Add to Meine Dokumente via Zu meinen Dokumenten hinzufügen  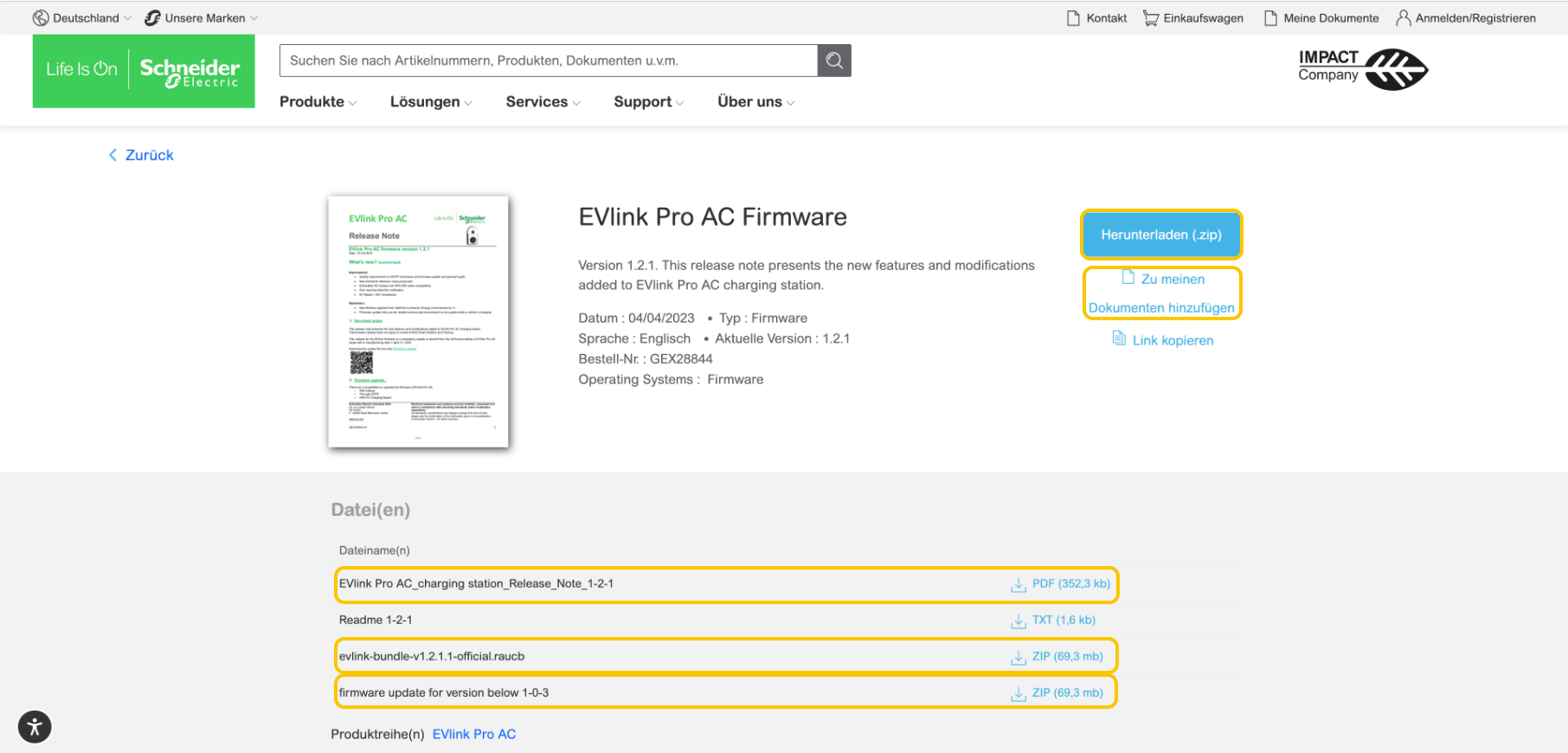(x=1161, y=293)
